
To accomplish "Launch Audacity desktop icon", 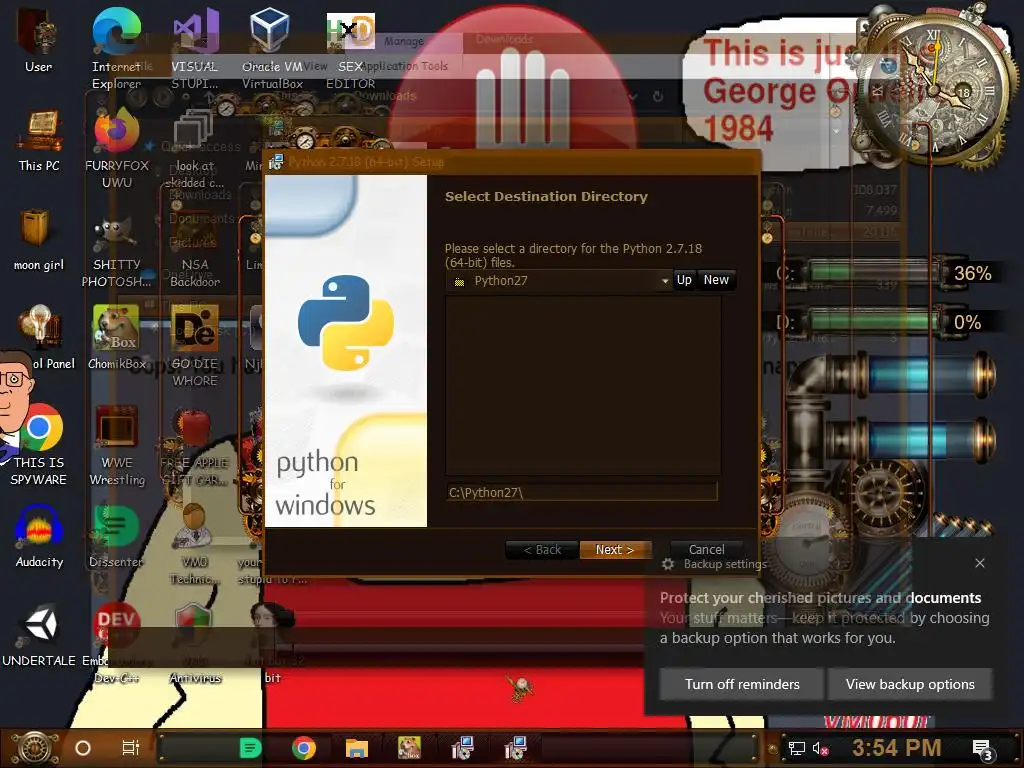I will coord(39,537).
